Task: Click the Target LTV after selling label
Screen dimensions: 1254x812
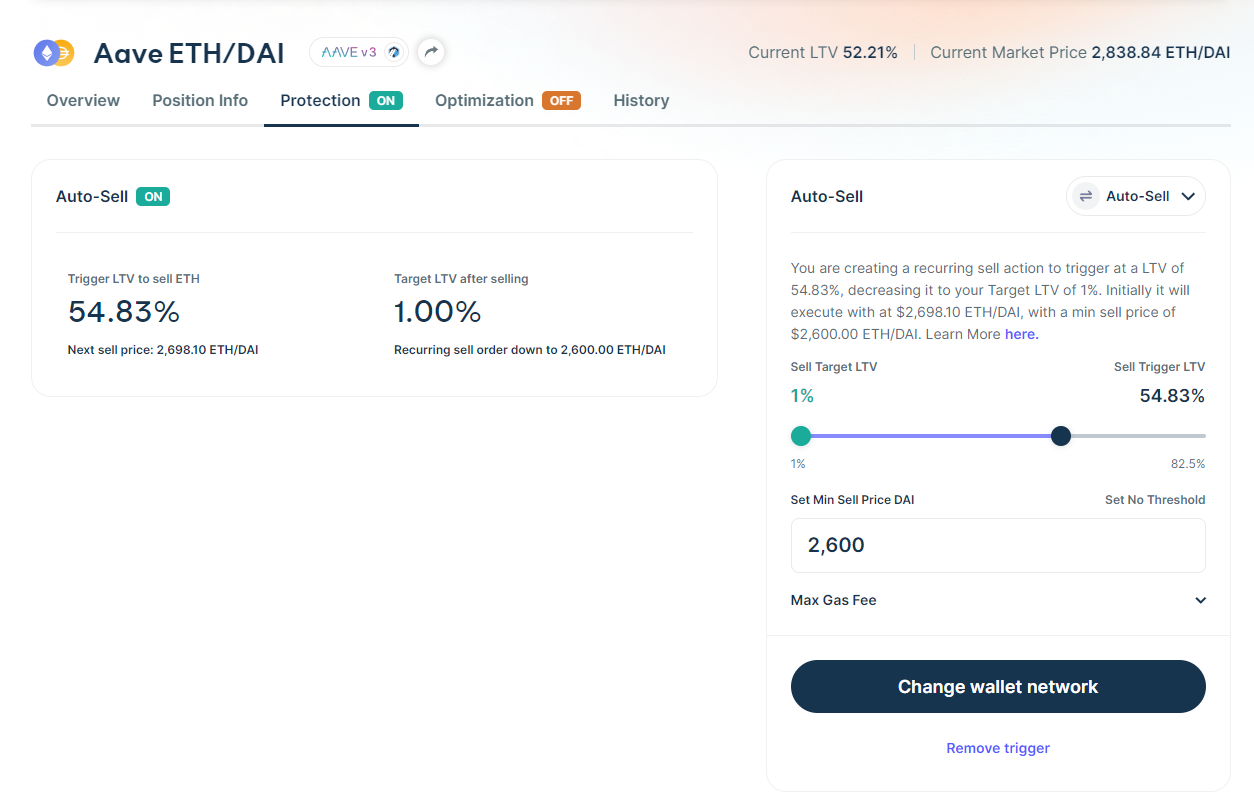Action: click(461, 279)
